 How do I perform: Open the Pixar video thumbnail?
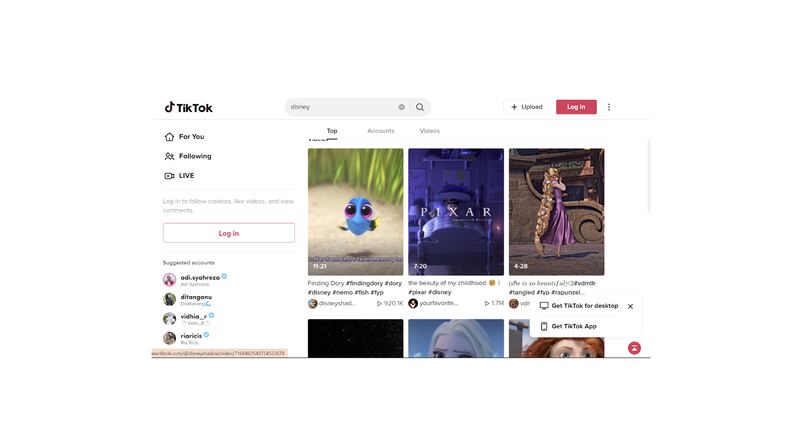coord(456,212)
